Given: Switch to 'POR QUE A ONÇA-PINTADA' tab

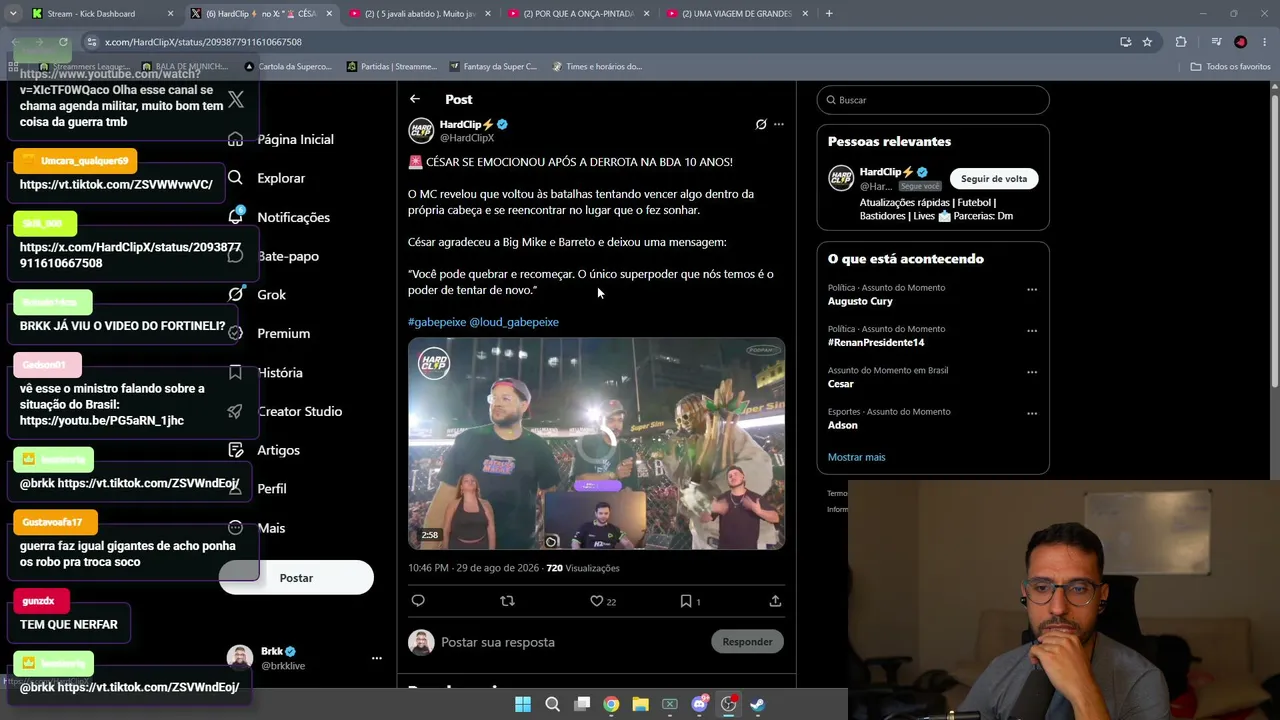Looking at the screenshot, I should (577, 14).
